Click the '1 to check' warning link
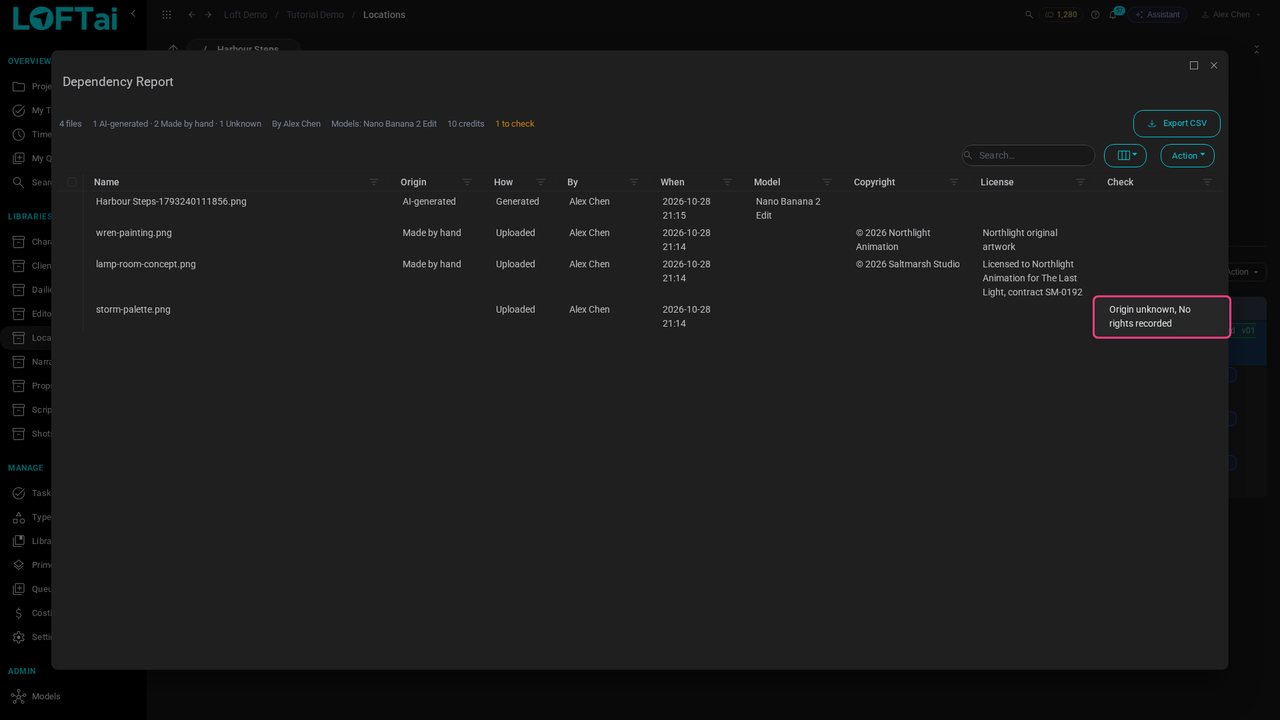 (515, 124)
